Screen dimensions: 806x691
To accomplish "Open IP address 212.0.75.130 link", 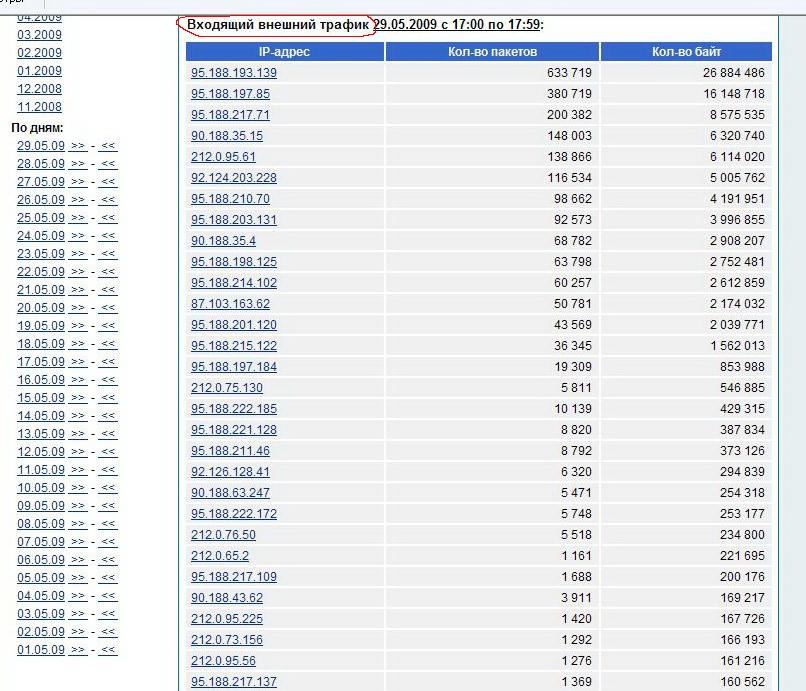I will point(227,388).
